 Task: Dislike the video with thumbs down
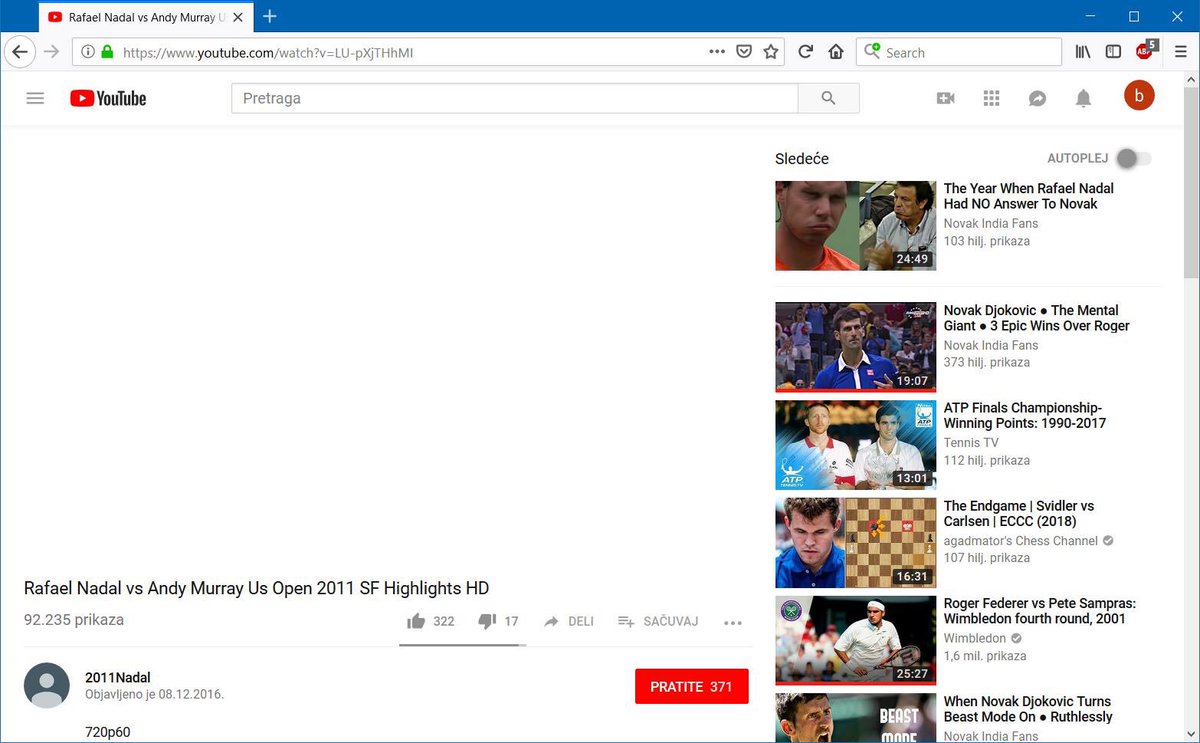coord(498,621)
